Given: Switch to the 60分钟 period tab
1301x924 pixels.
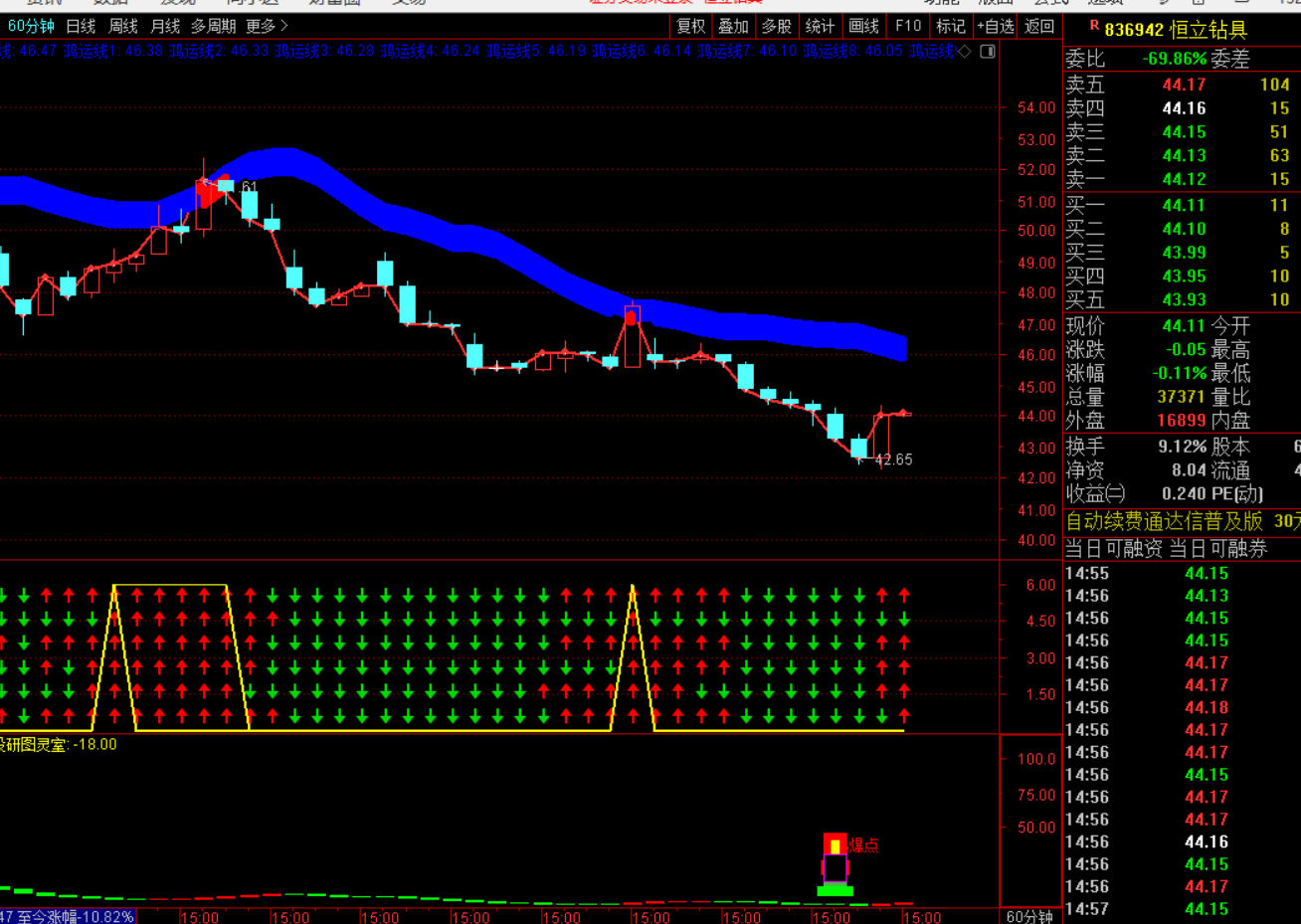Looking at the screenshot, I should coord(31,26).
